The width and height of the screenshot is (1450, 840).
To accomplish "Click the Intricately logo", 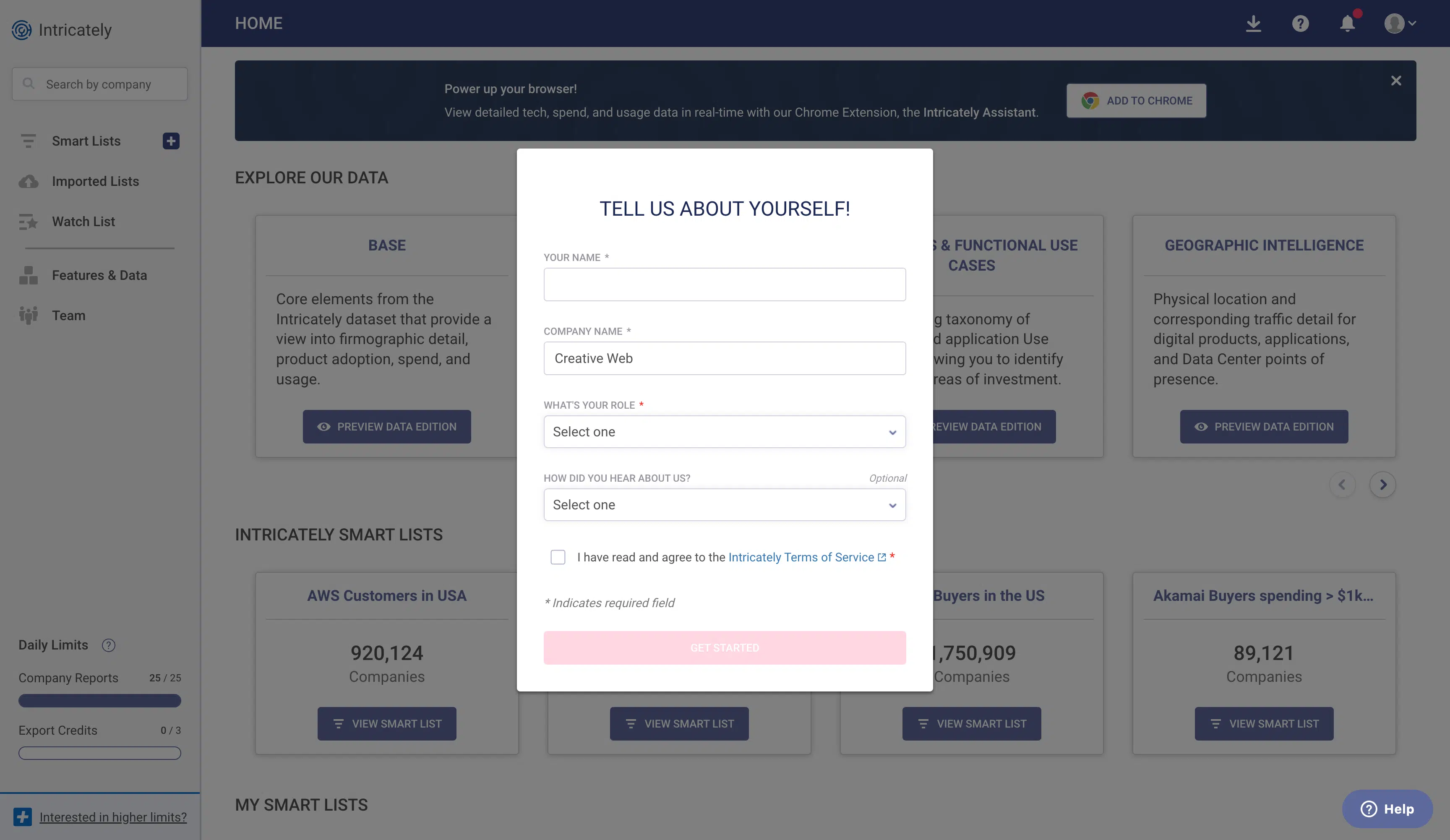I will coord(62,29).
